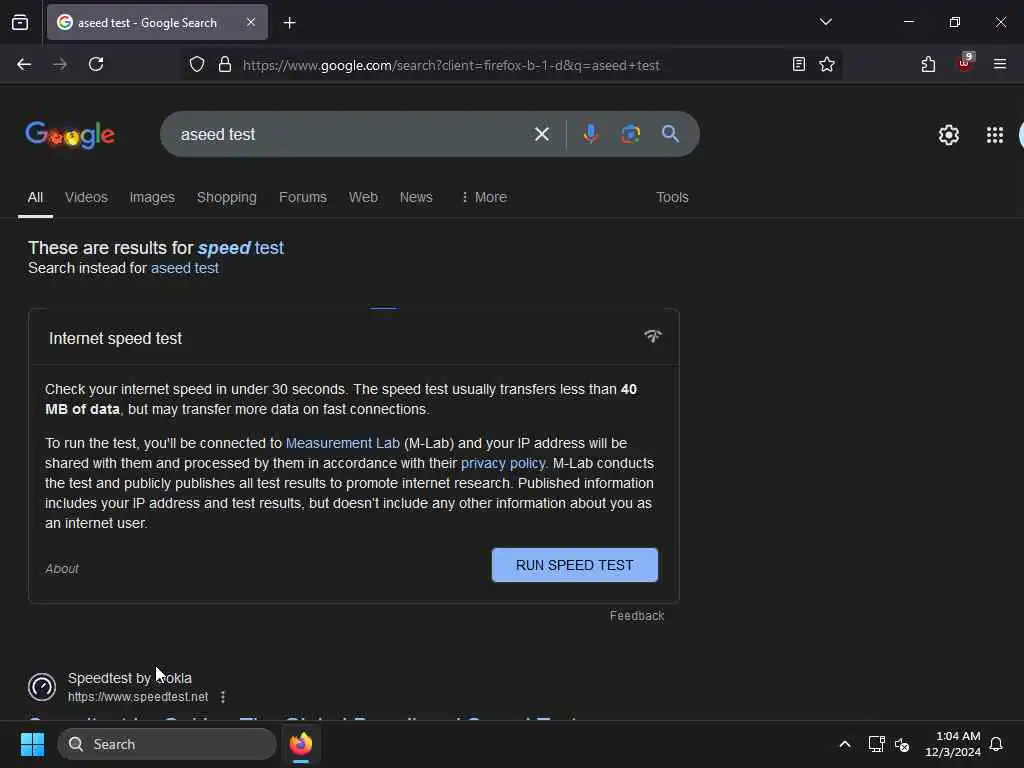Open the Extensions puzzle icon

928,64
